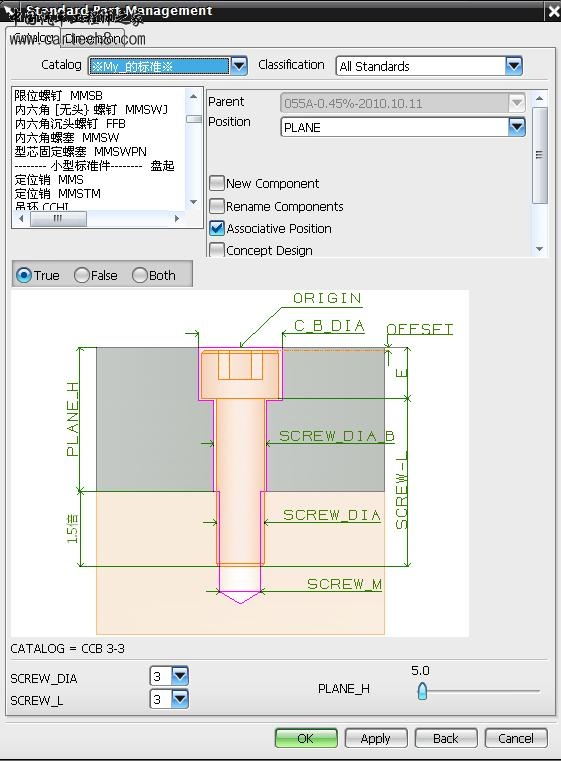This screenshot has height=761, width=561.
Task: Click the Back button
Action: coord(446,738)
